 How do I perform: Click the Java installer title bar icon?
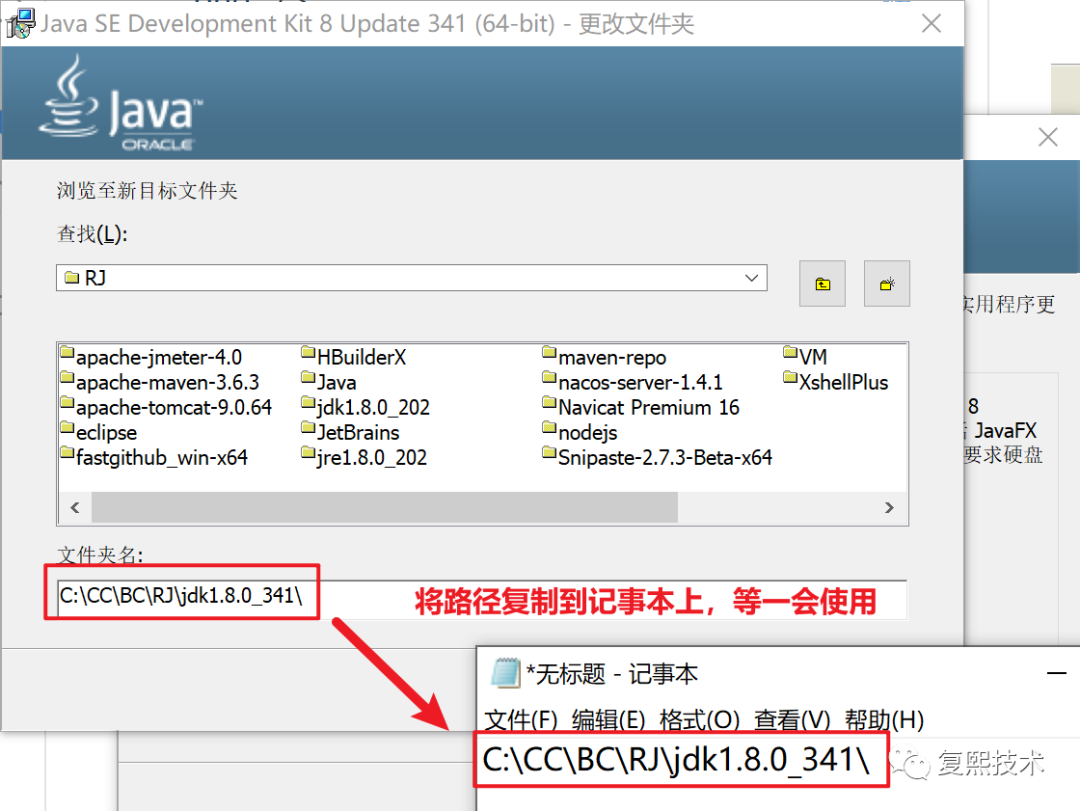(21, 23)
